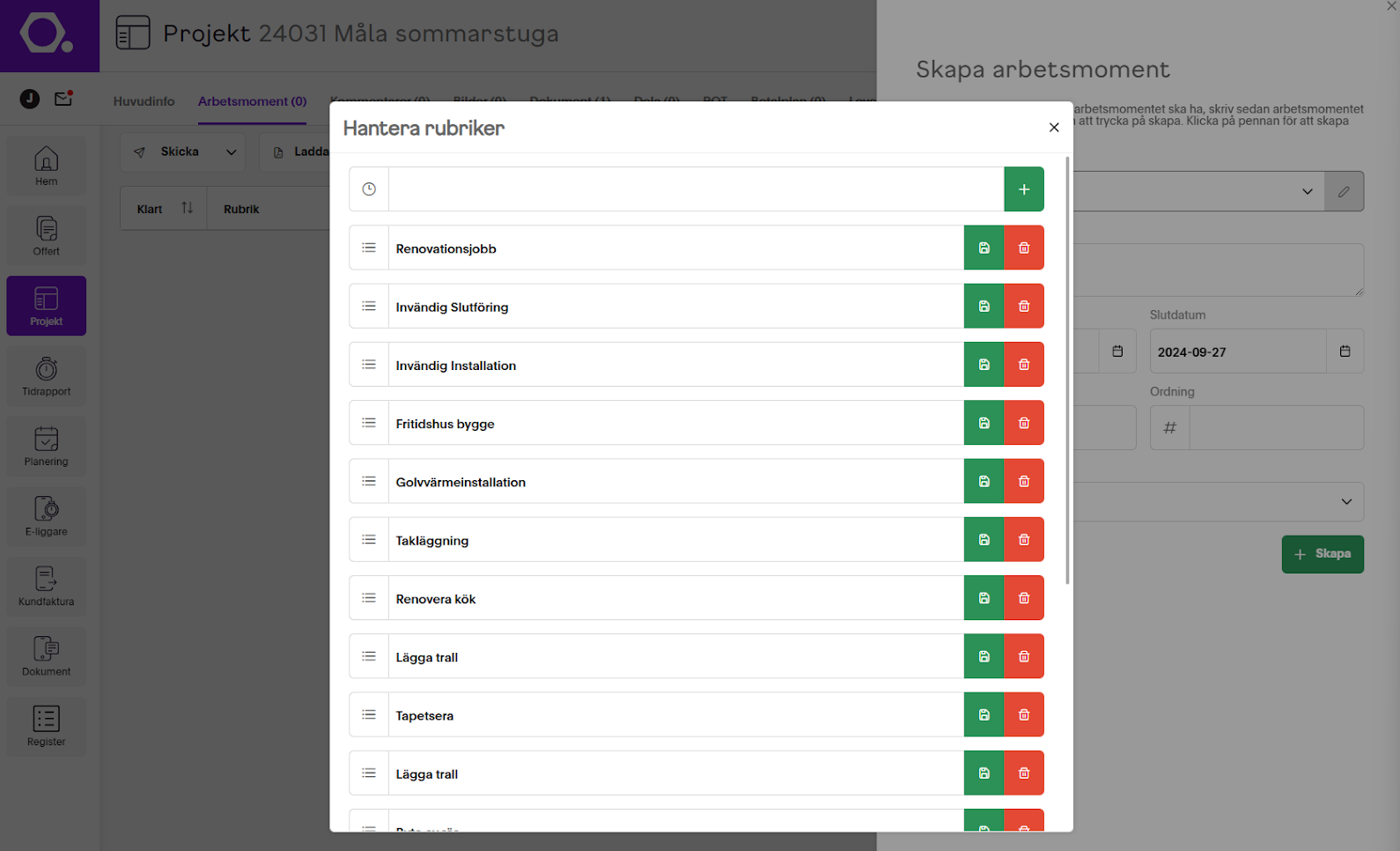Click the new rubrik name input field

tap(696, 189)
